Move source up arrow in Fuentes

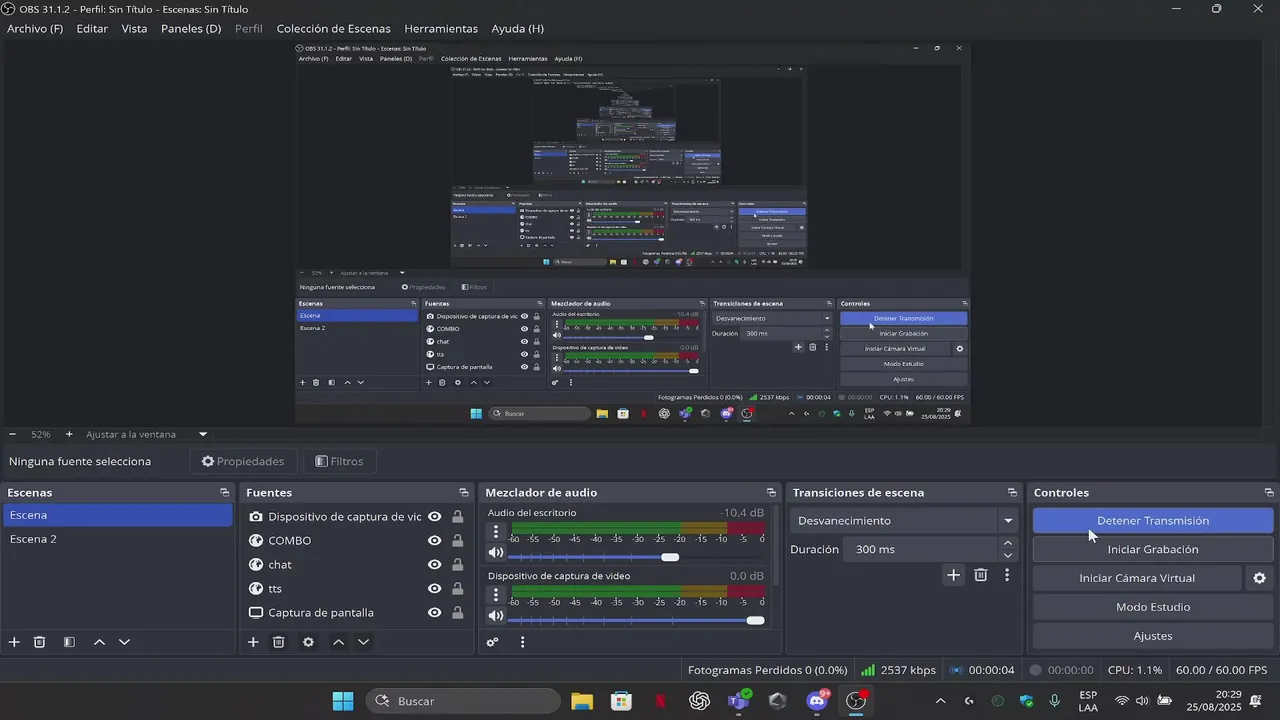click(x=338, y=642)
